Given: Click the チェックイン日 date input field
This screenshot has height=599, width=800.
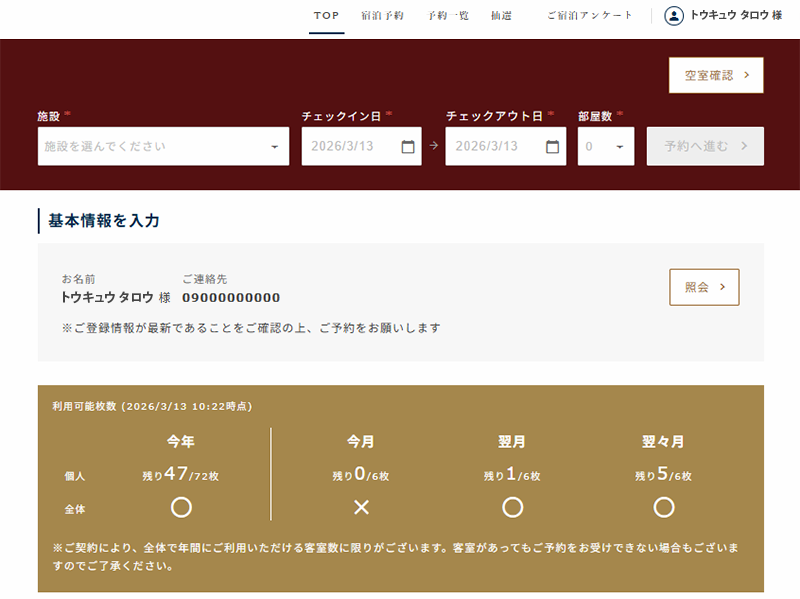Looking at the screenshot, I should pyautogui.click(x=352, y=147).
